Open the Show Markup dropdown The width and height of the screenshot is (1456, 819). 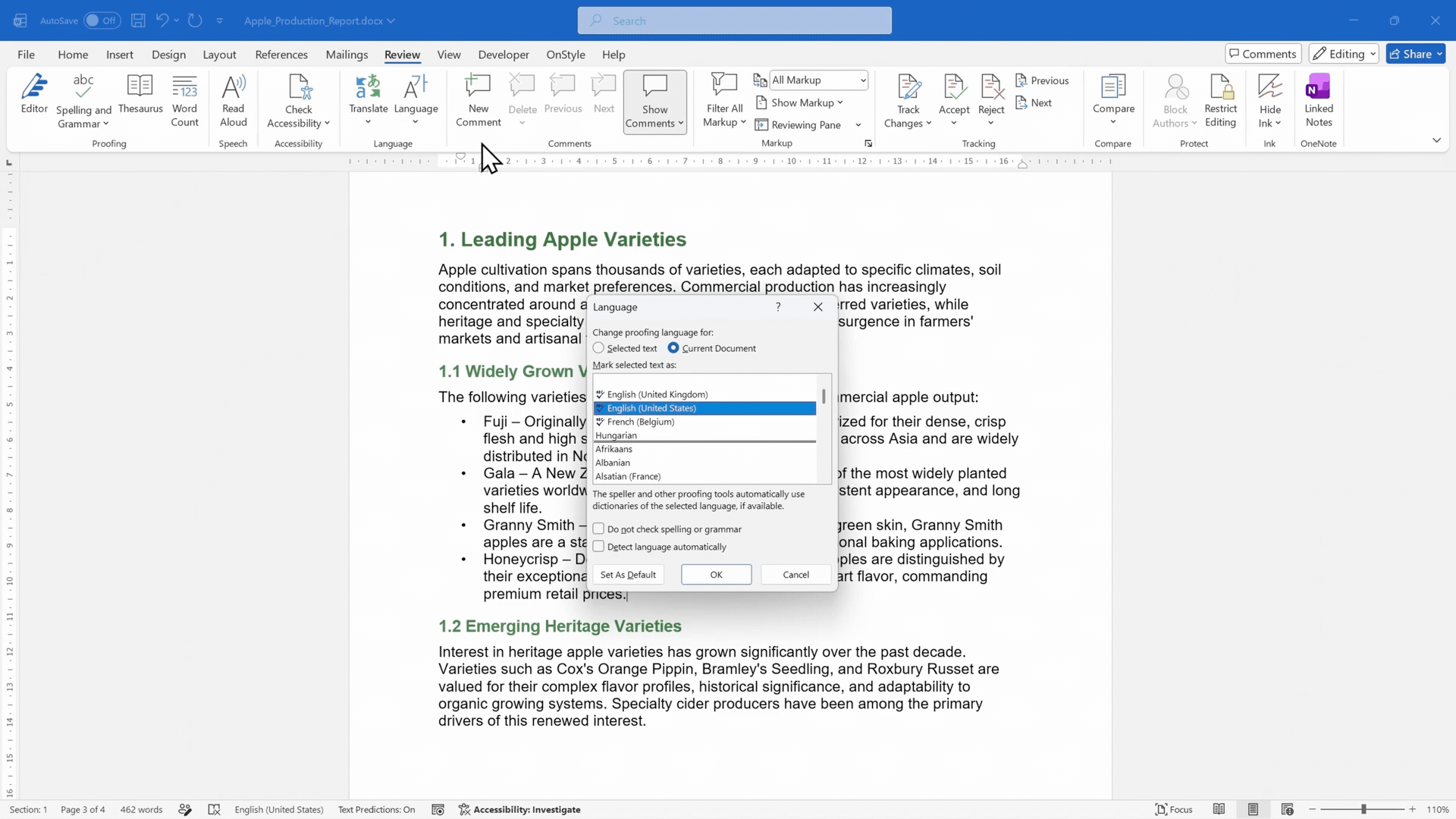pyautogui.click(x=799, y=102)
